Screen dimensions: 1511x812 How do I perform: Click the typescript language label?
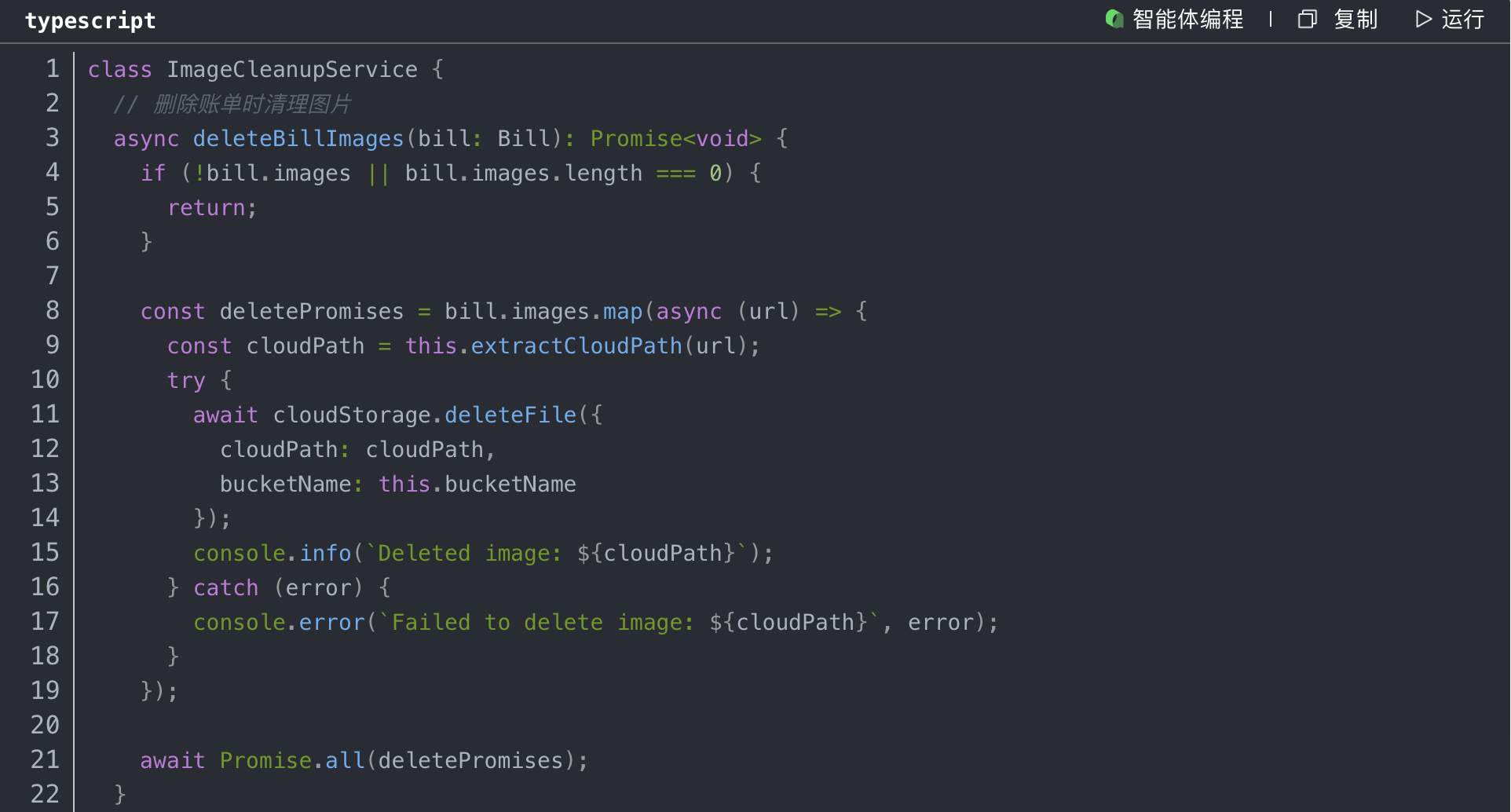click(90, 20)
